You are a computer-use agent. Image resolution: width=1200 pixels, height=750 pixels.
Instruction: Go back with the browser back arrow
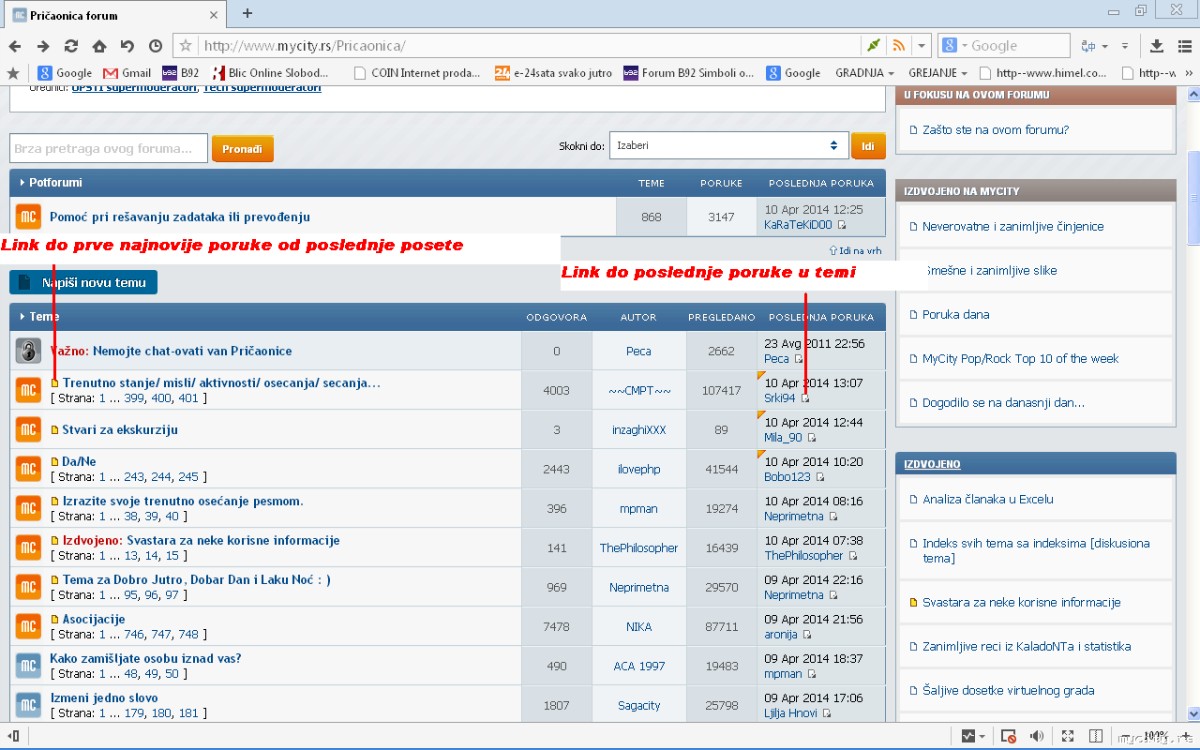(x=14, y=46)
